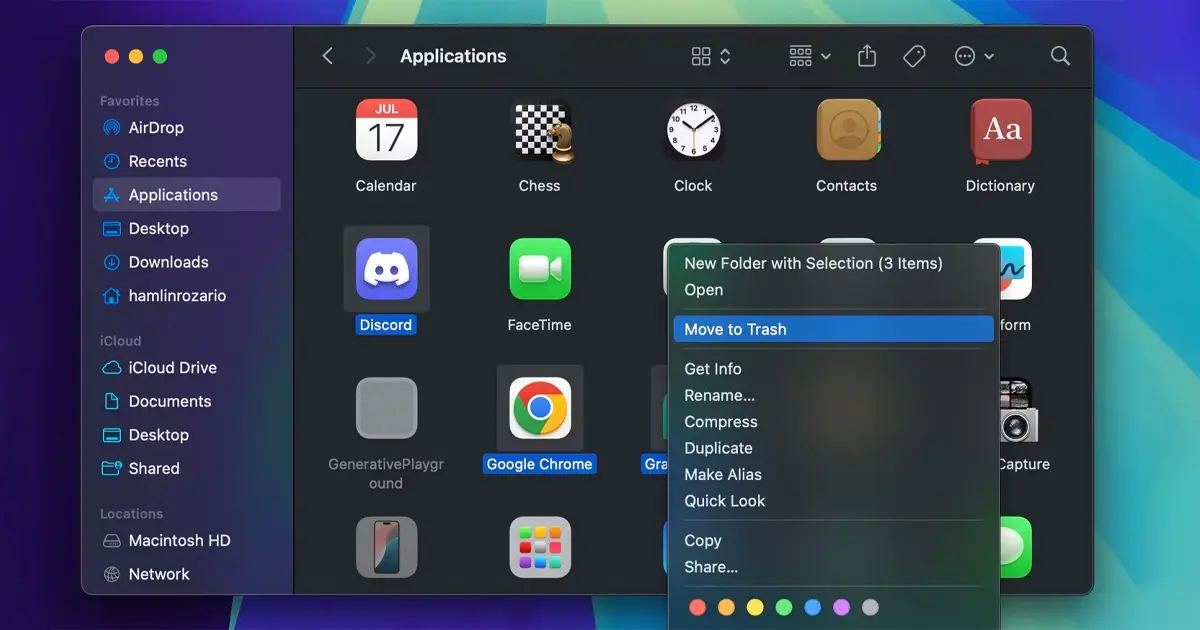Image resolution: width=1200 pixels, height=630 pixels.
Task: Apply the purple tag color
Action: click(841, 607)
